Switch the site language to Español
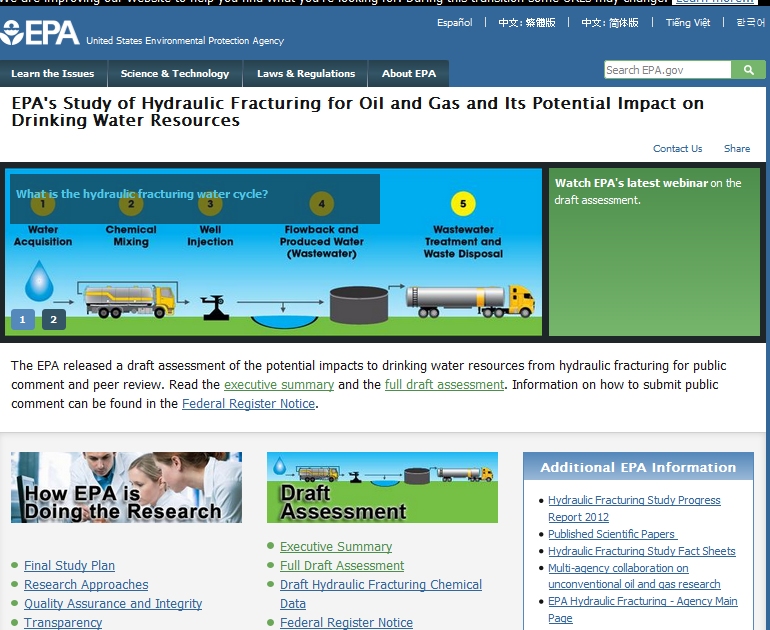The width and height of the screenshot is (770, 630). (x=455, y=23)
